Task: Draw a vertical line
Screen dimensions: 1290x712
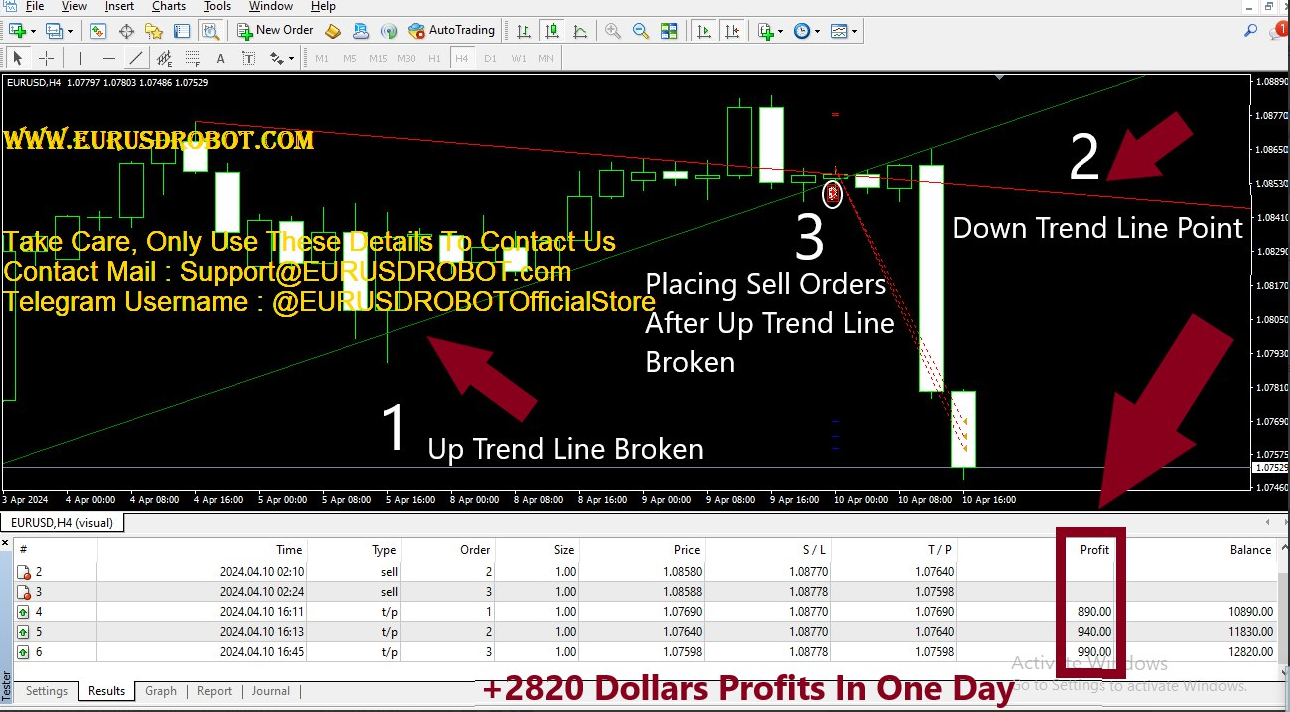Action: (81, 58)
